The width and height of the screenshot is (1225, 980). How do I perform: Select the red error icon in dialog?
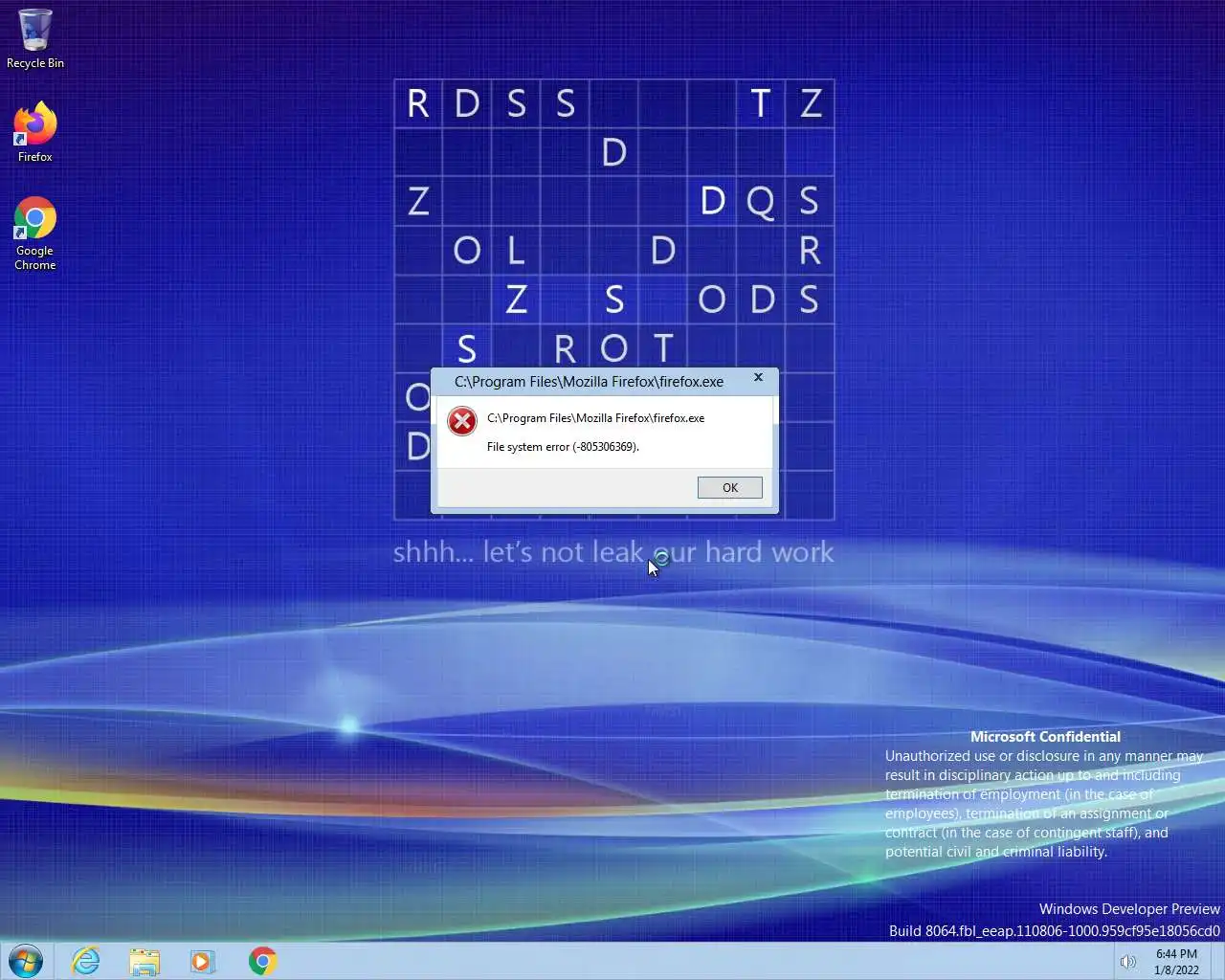pos(462,420)
